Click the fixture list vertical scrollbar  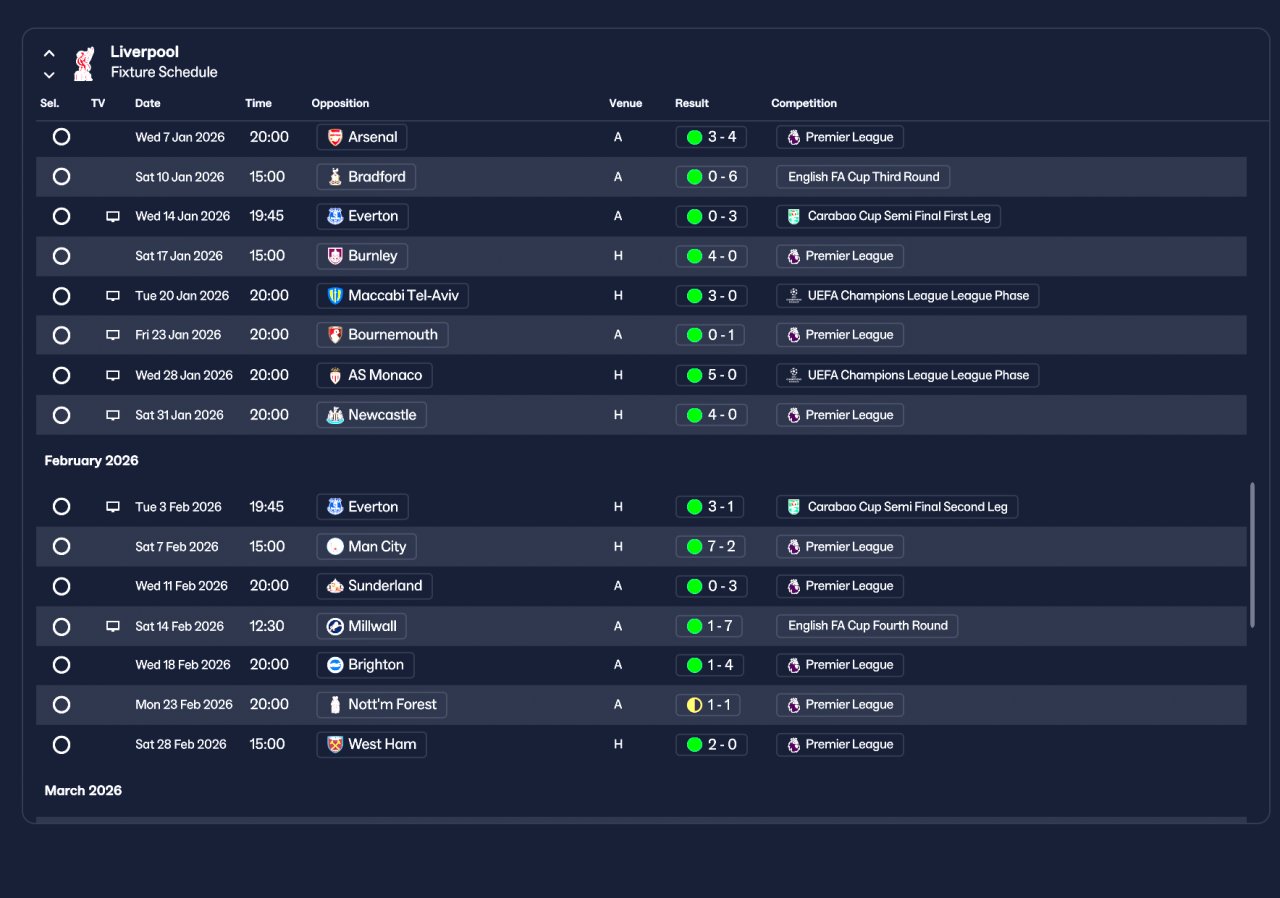tap(1252, 556)
